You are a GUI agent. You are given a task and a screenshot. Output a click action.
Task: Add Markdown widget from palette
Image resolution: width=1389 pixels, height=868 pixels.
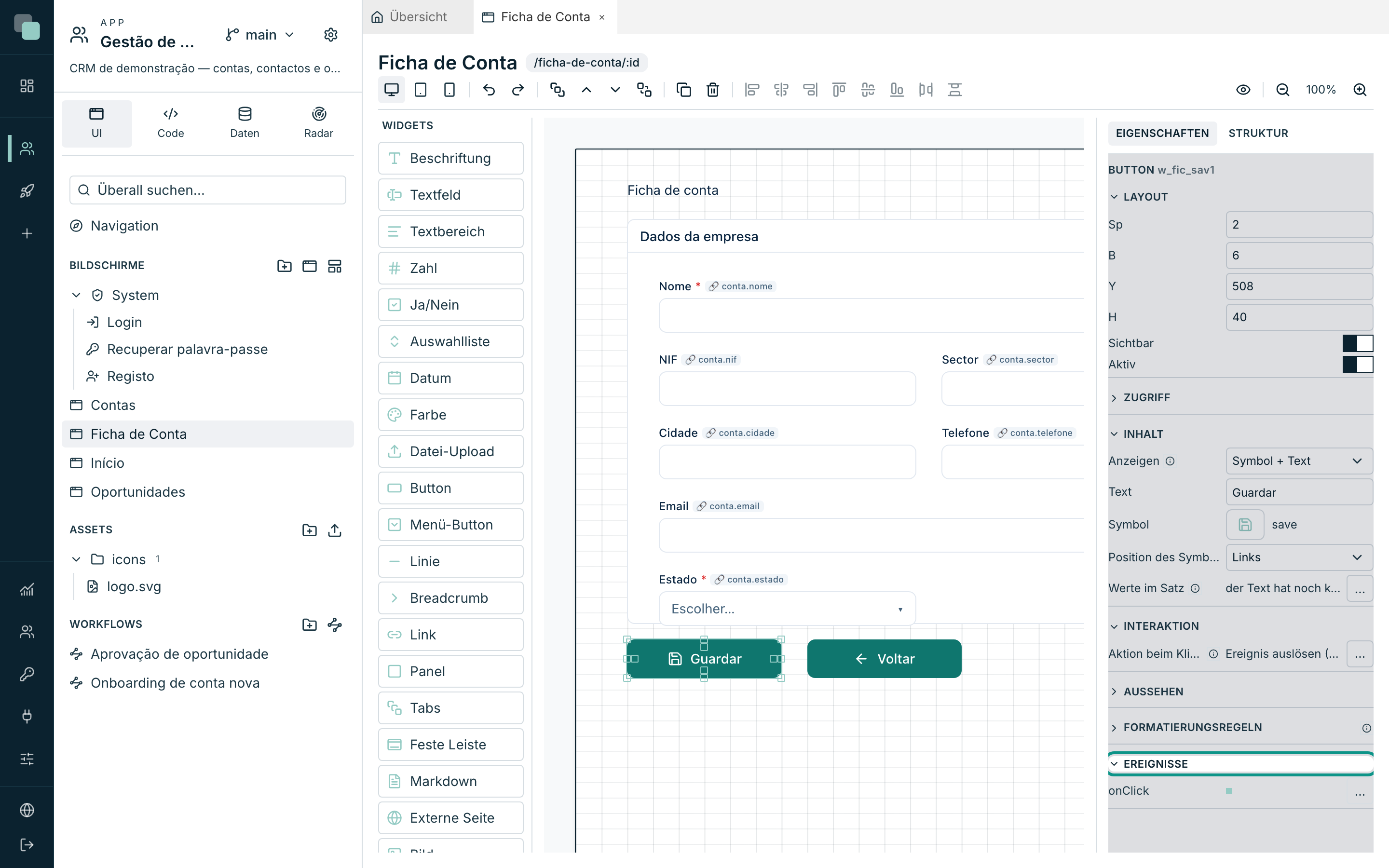[x=450, y=781]
